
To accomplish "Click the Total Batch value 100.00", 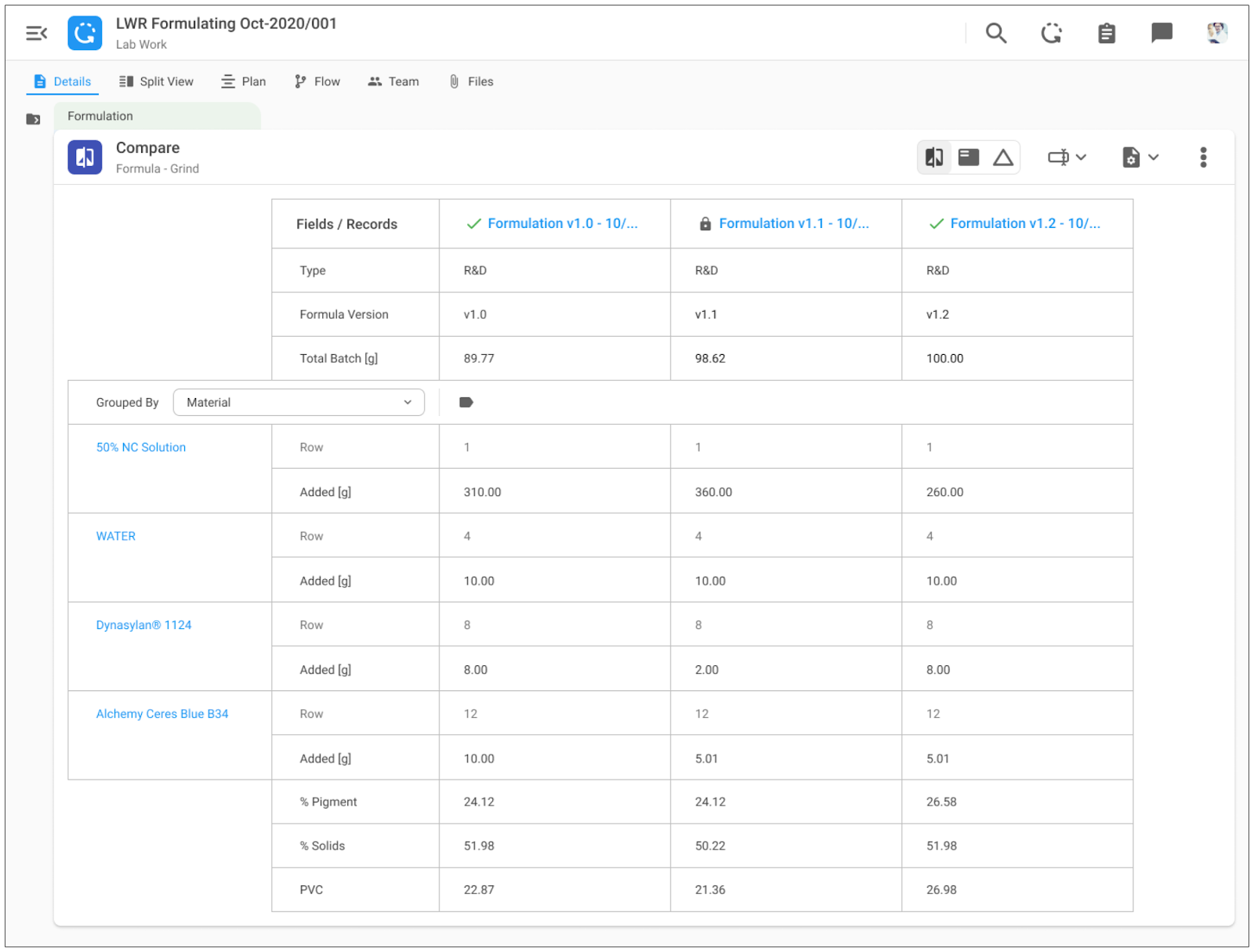I will [x=944, y=358].
